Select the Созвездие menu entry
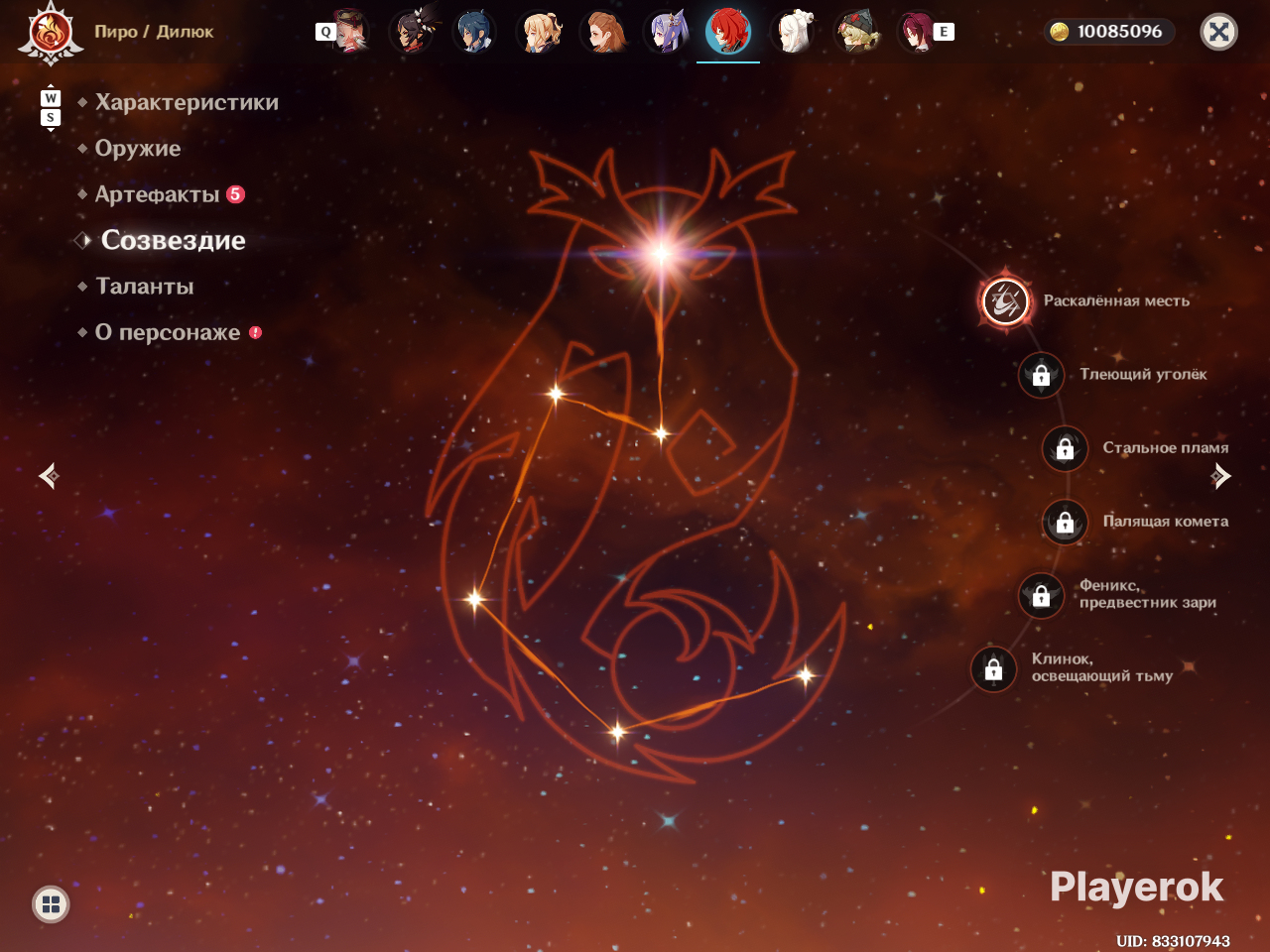Image resolution: width=1270 pixels, height=952 pixels. (174, 240)
